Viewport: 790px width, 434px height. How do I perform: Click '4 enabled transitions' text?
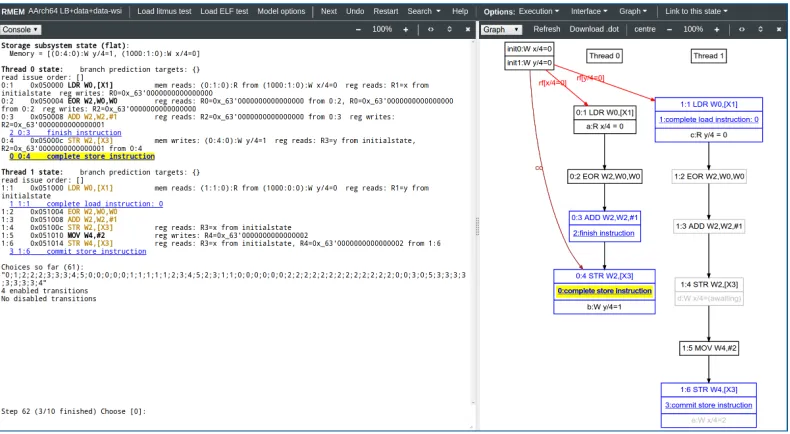coord(44,291)
